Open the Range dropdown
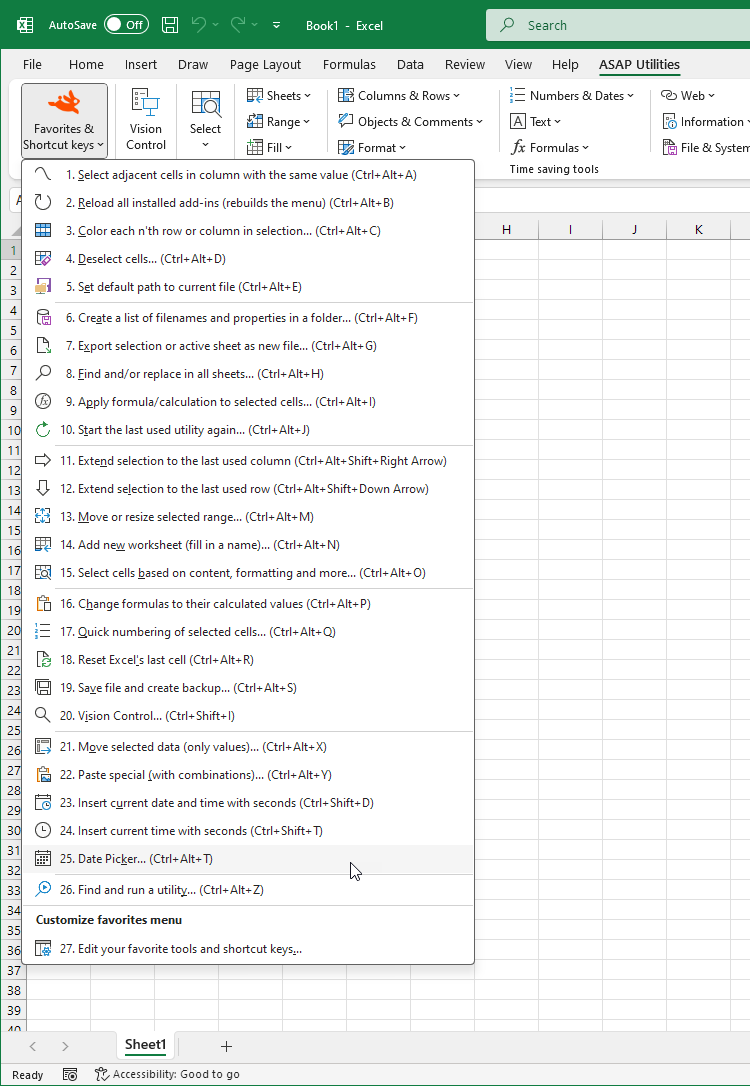The height and width of the screenshot is (1086, 750). [x=279, y=122]
